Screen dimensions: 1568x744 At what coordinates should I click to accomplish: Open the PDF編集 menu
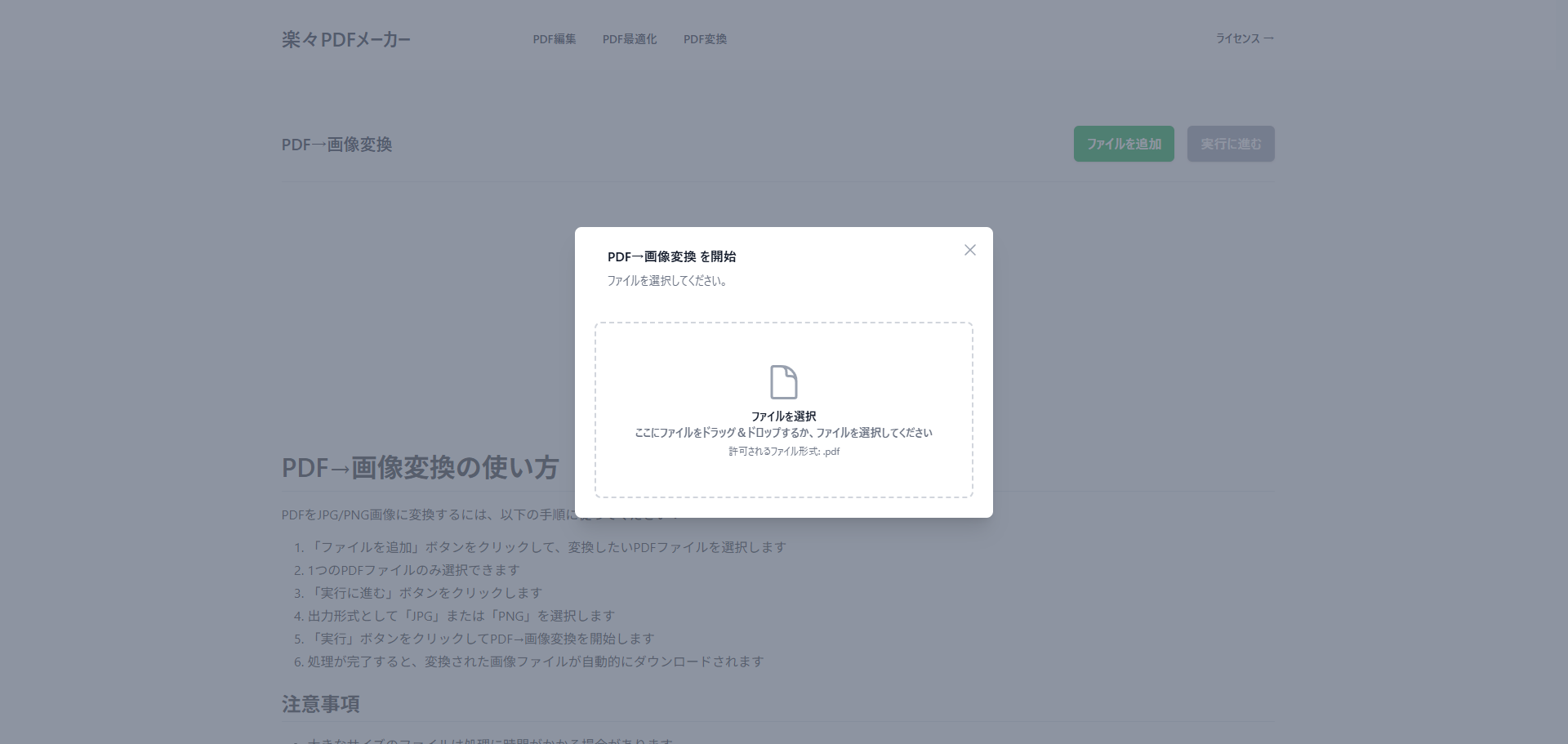(555, 39)
